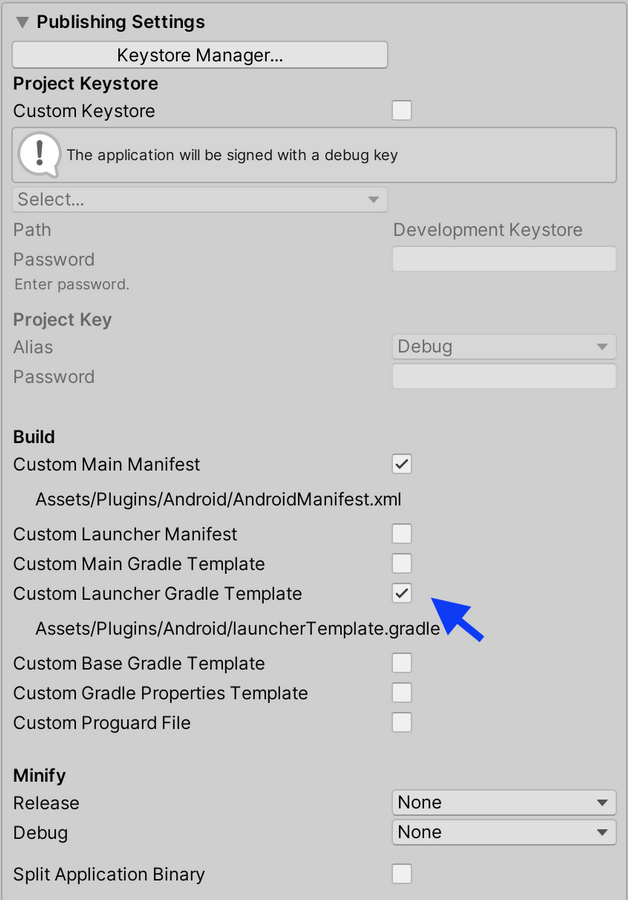Collapse the Publishing Settings foldout triangle
The width and height of the screenshot is (628, 900).
(x=22, y=22)
